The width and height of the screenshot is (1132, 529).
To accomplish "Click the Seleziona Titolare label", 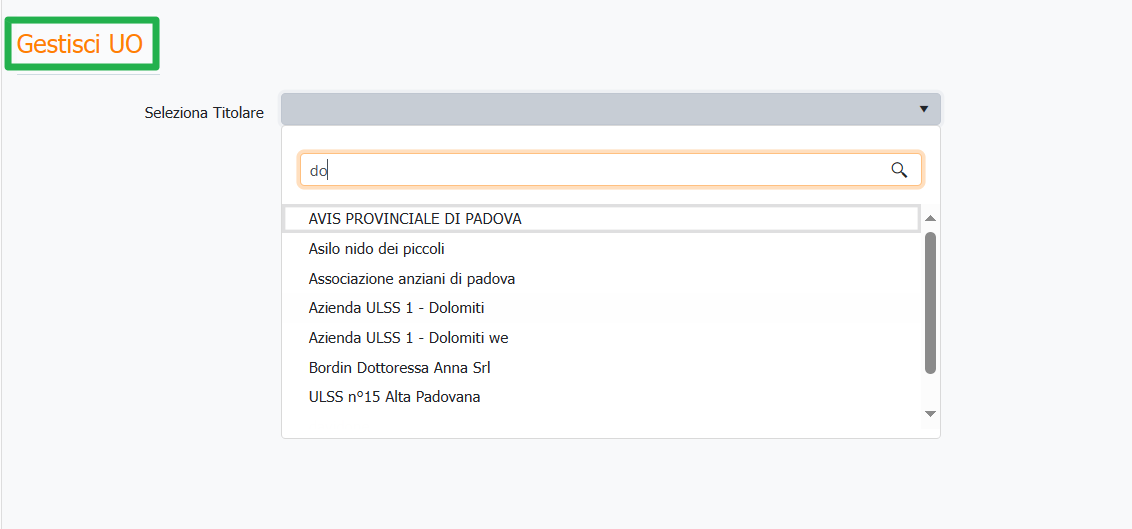I will point(204,113).
